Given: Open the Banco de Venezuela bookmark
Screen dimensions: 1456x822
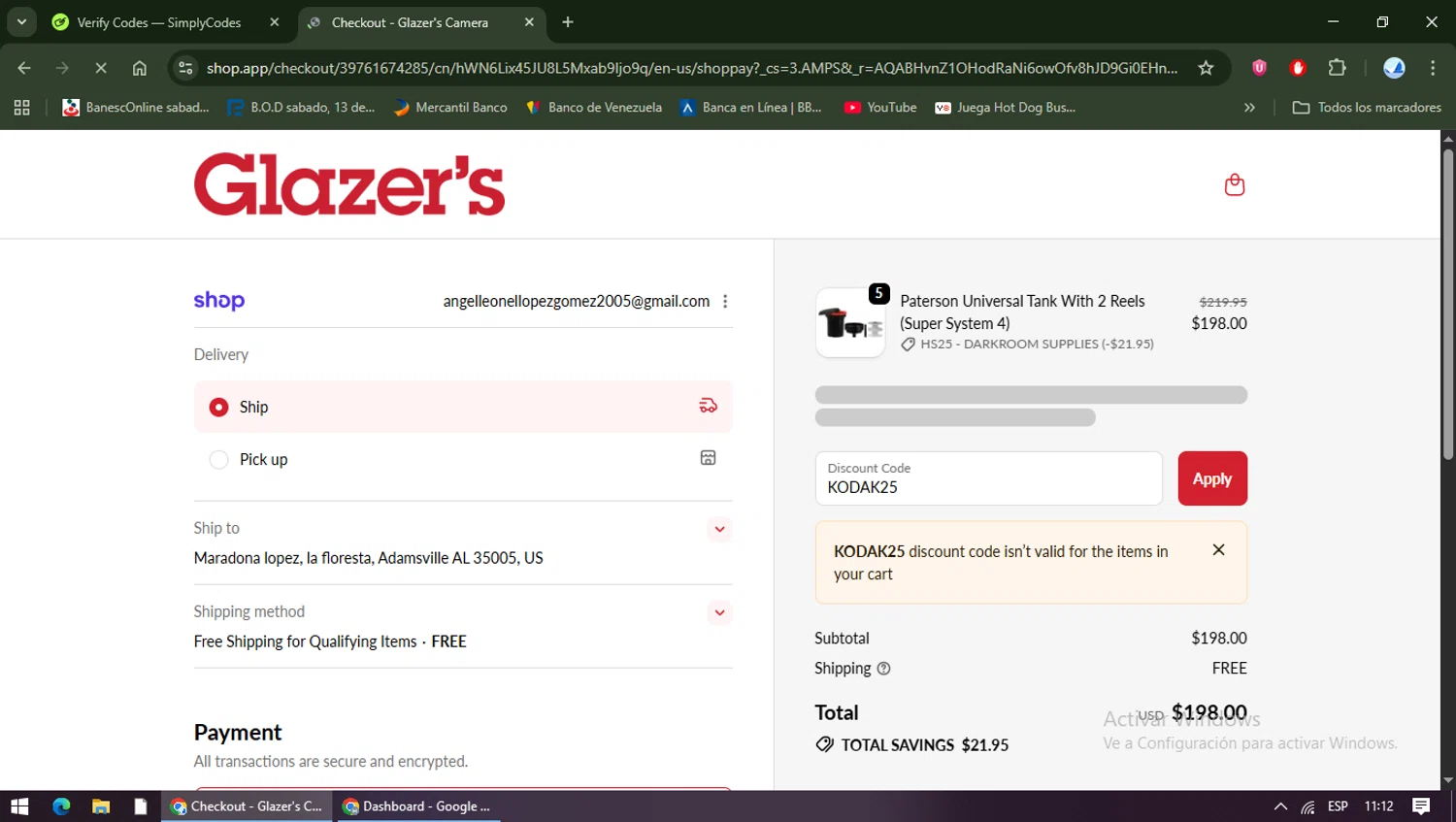Looking at the screenshot, I should 593,108.
